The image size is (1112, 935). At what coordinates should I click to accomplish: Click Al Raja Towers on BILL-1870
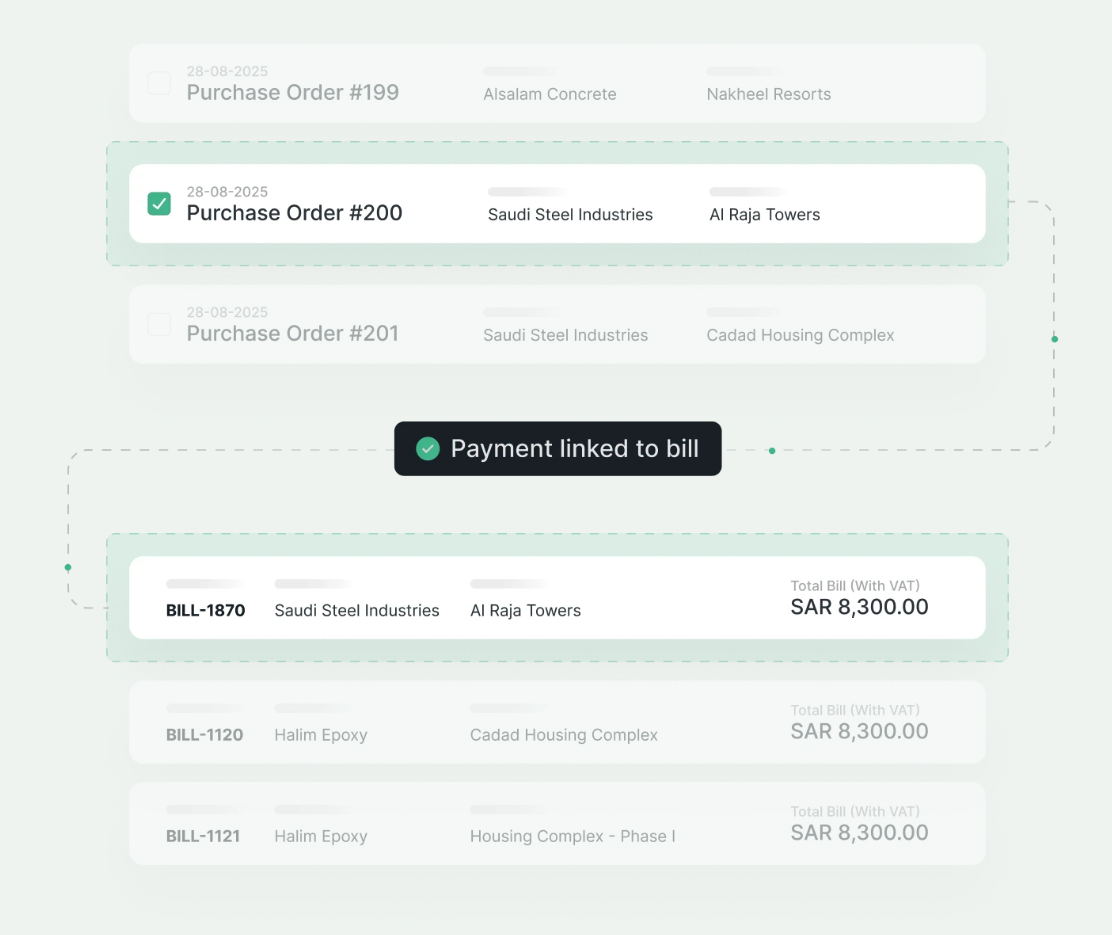(525, 610)
